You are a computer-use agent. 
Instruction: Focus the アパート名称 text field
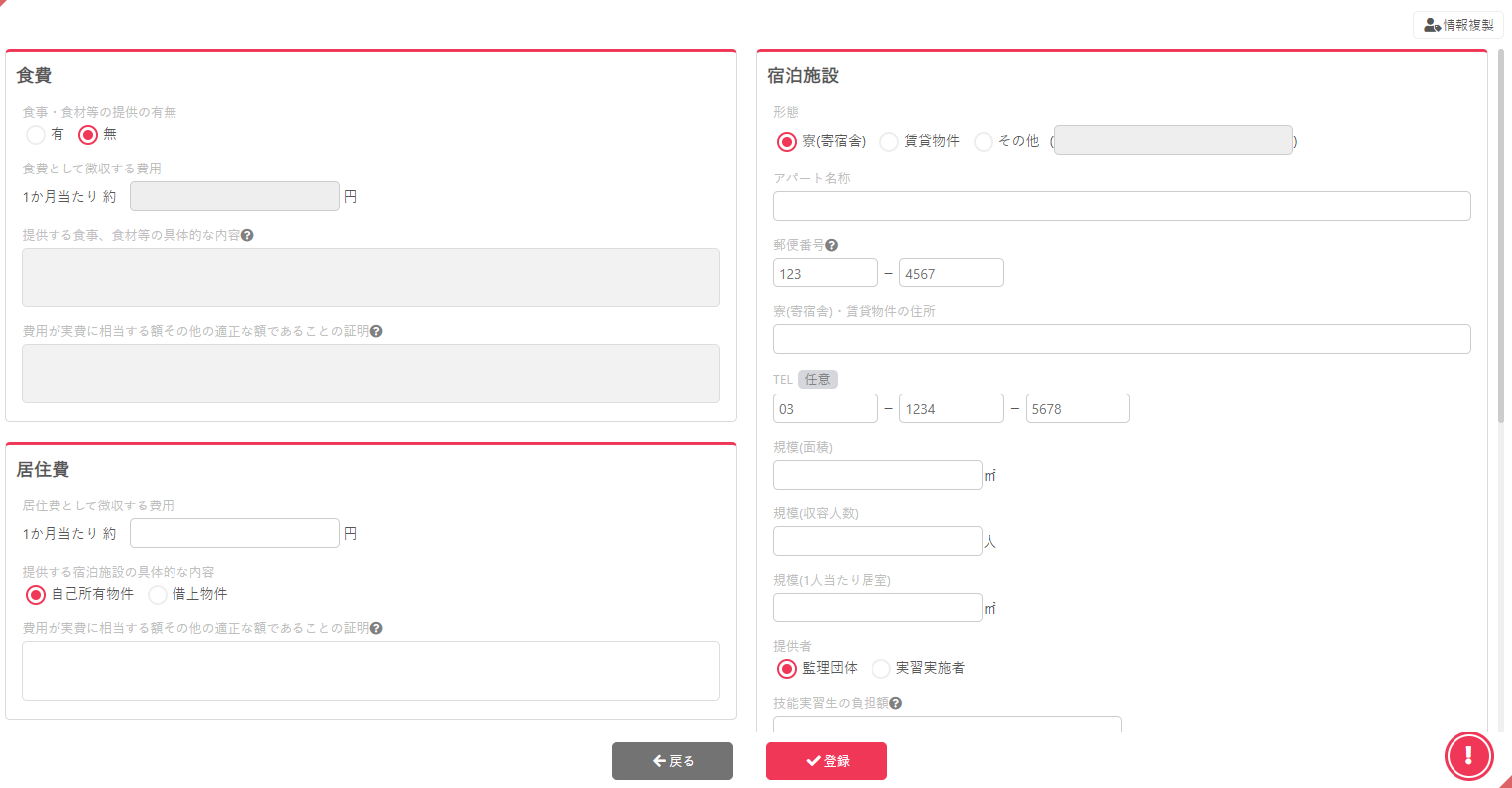pos(1121,206)
